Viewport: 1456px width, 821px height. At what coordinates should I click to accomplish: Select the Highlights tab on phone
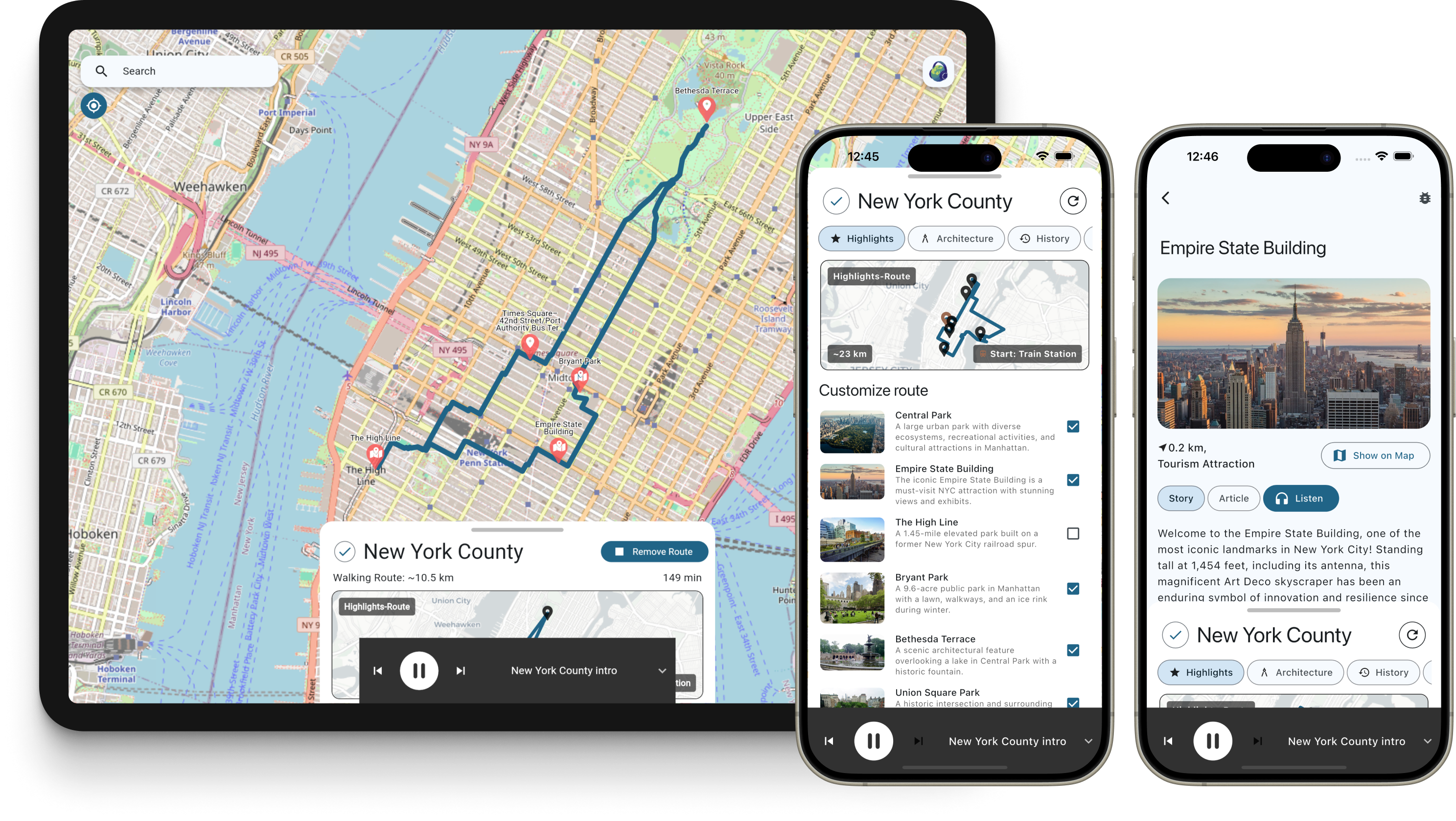pos(862,238)
